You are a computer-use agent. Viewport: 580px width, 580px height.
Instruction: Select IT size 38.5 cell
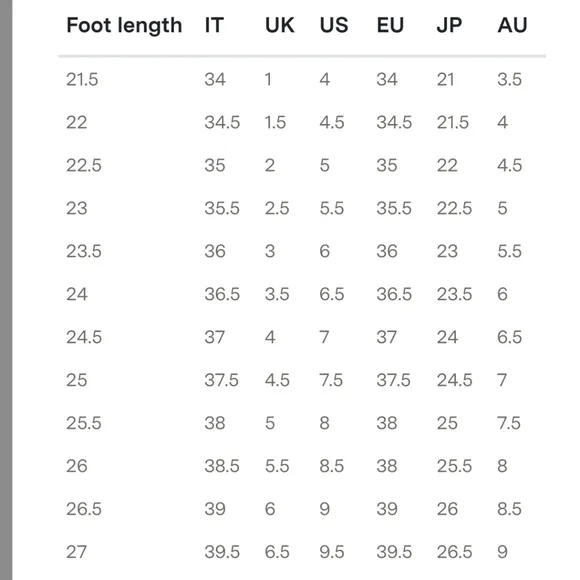pyautogui.click(x=222, y=466)
